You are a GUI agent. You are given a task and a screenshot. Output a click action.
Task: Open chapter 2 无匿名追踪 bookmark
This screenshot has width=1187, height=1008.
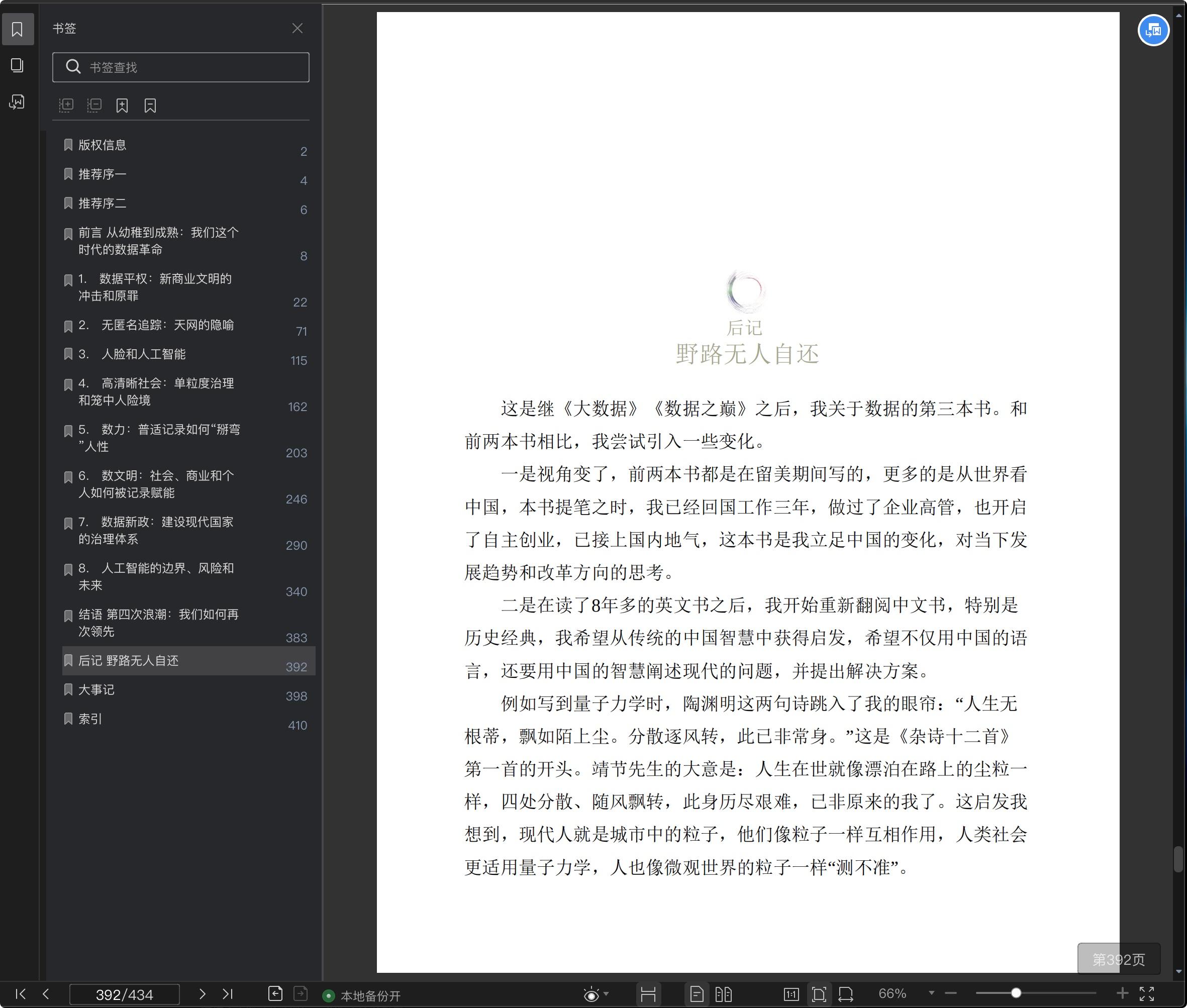[x=188, y=325]
